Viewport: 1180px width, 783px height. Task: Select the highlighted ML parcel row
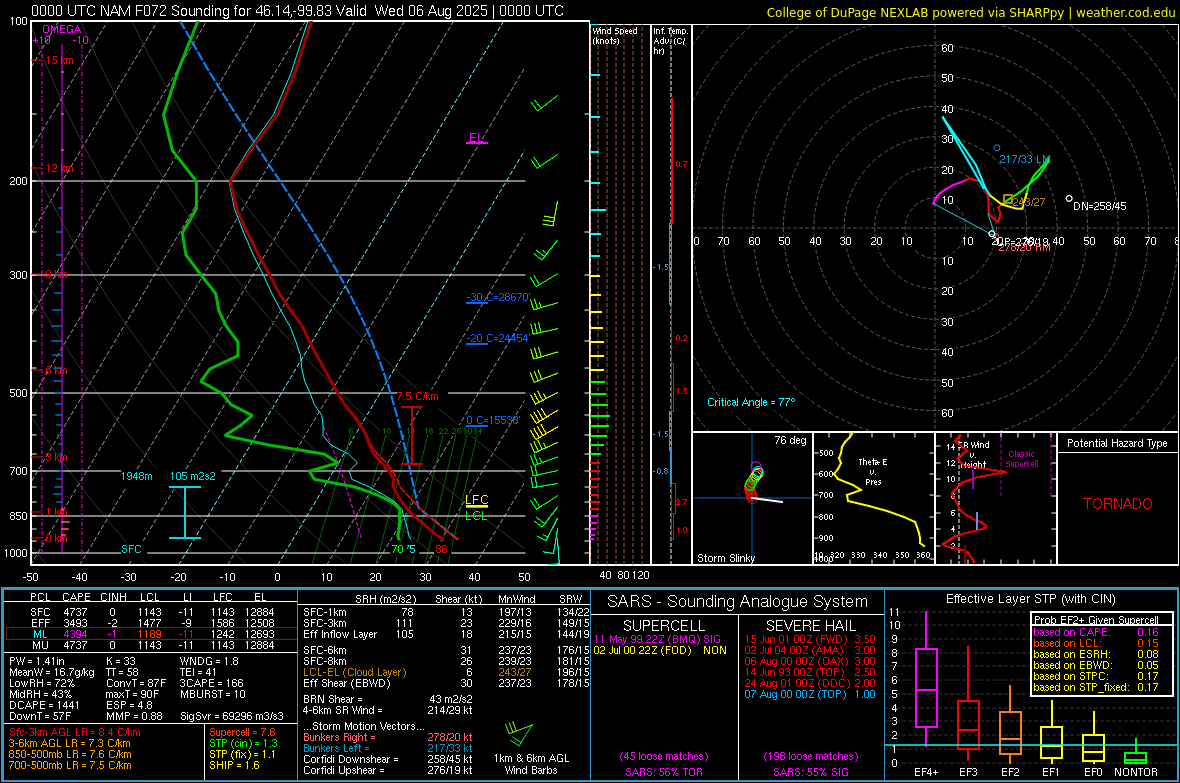[151, 634]
